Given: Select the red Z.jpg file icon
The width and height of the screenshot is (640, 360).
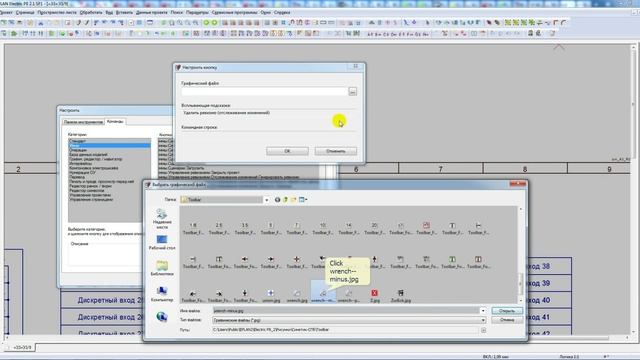Looking at the screenshot, I should point(374,296).
